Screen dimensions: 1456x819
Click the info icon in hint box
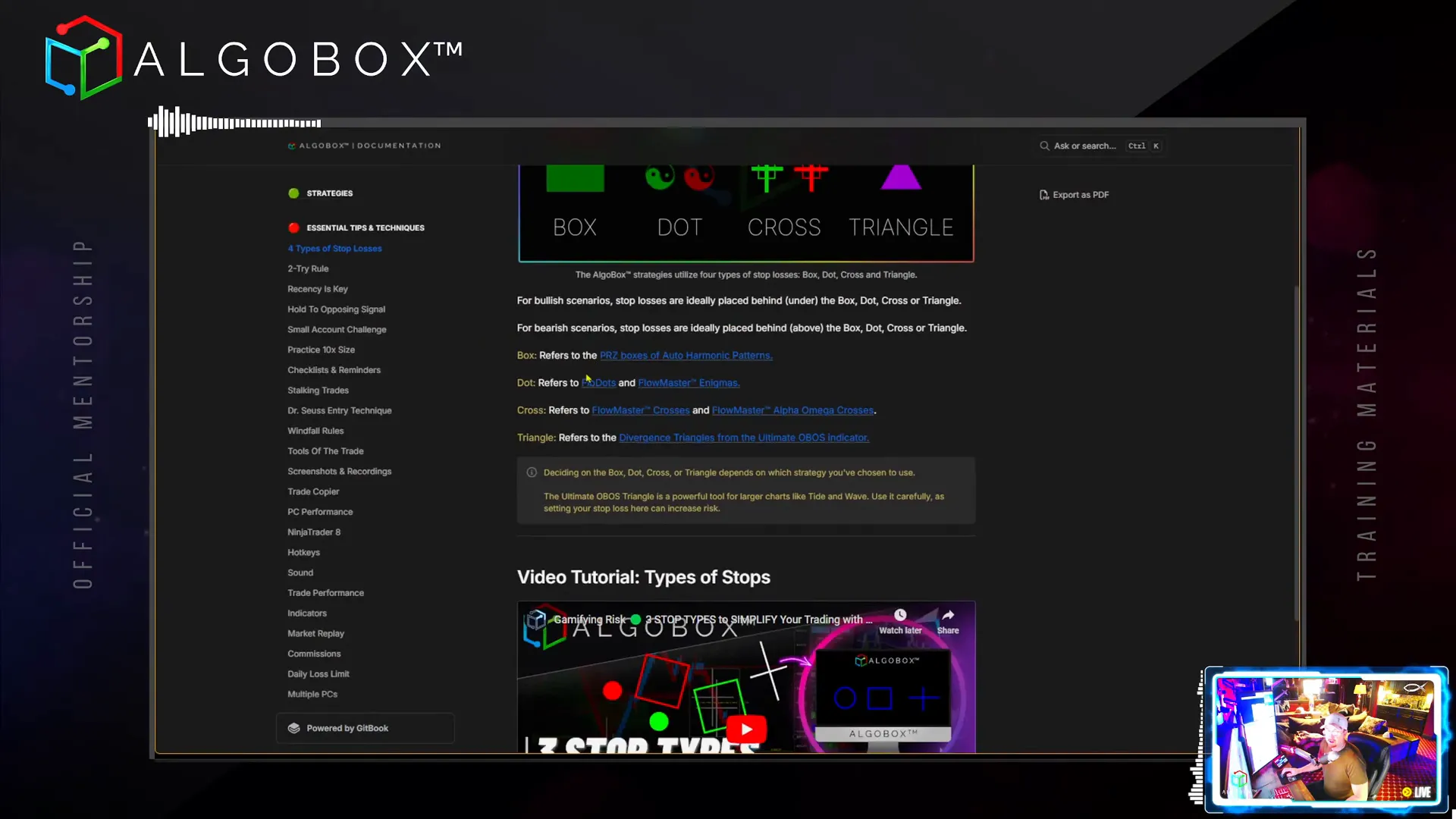[x=532, y=472]
